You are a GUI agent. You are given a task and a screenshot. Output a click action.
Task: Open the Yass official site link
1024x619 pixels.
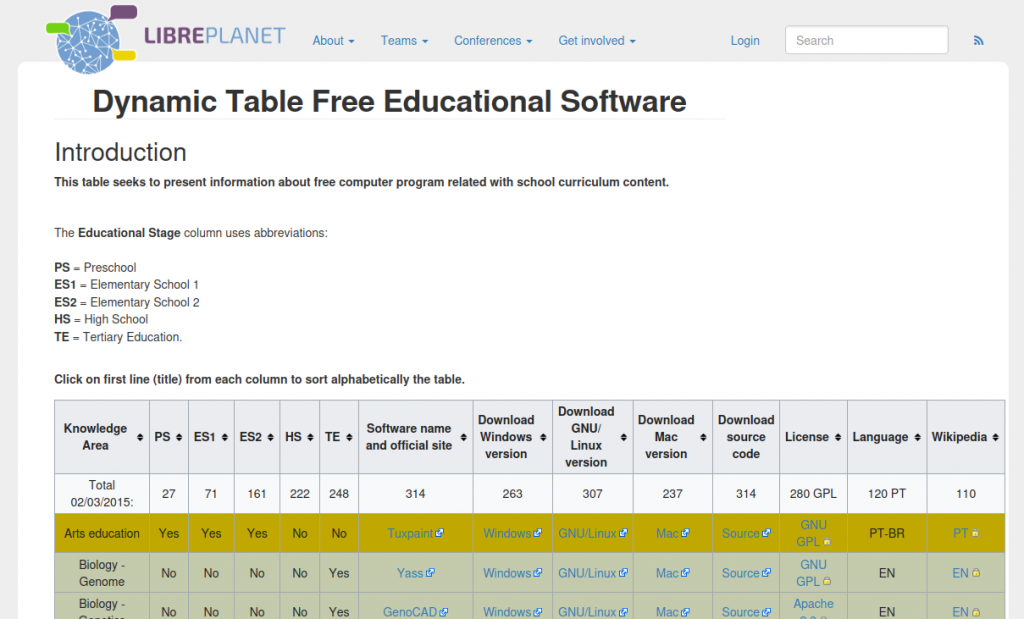coord(415,573)
